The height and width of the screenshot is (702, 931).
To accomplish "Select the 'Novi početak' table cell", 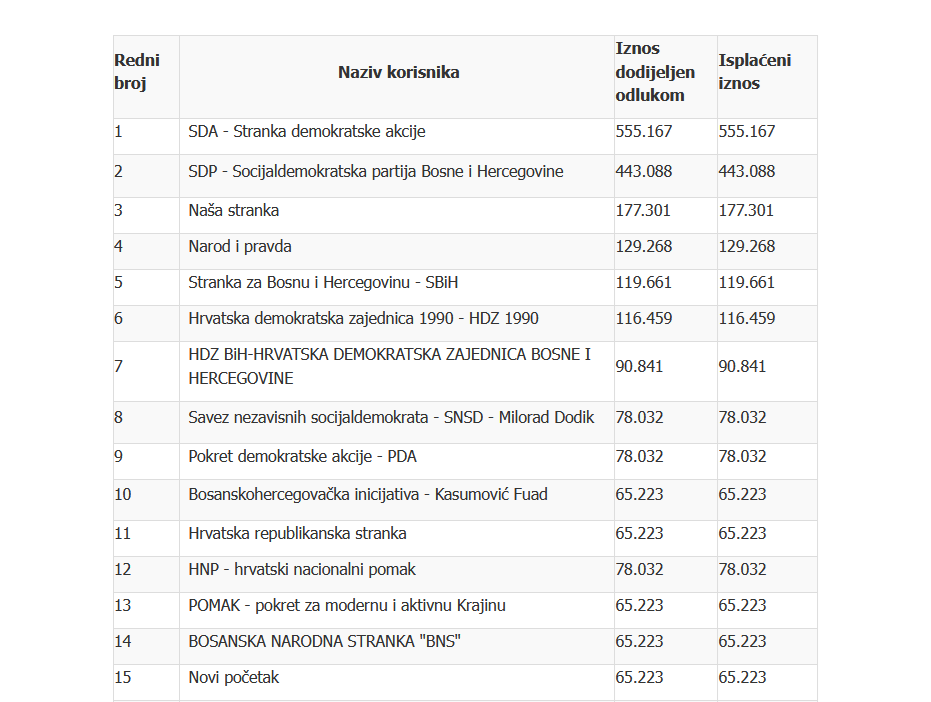I will [x=397, y=683].
